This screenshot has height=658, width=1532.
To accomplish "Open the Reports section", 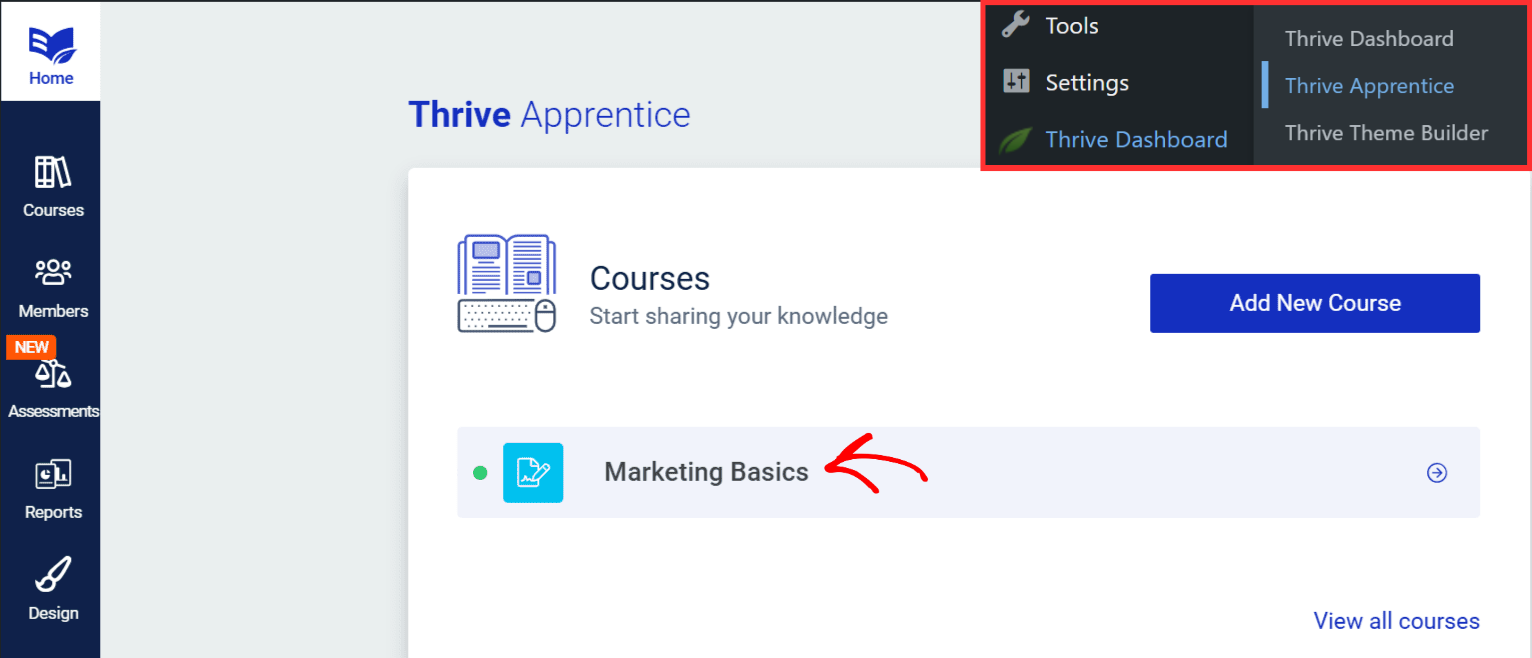I will (53, 489).
